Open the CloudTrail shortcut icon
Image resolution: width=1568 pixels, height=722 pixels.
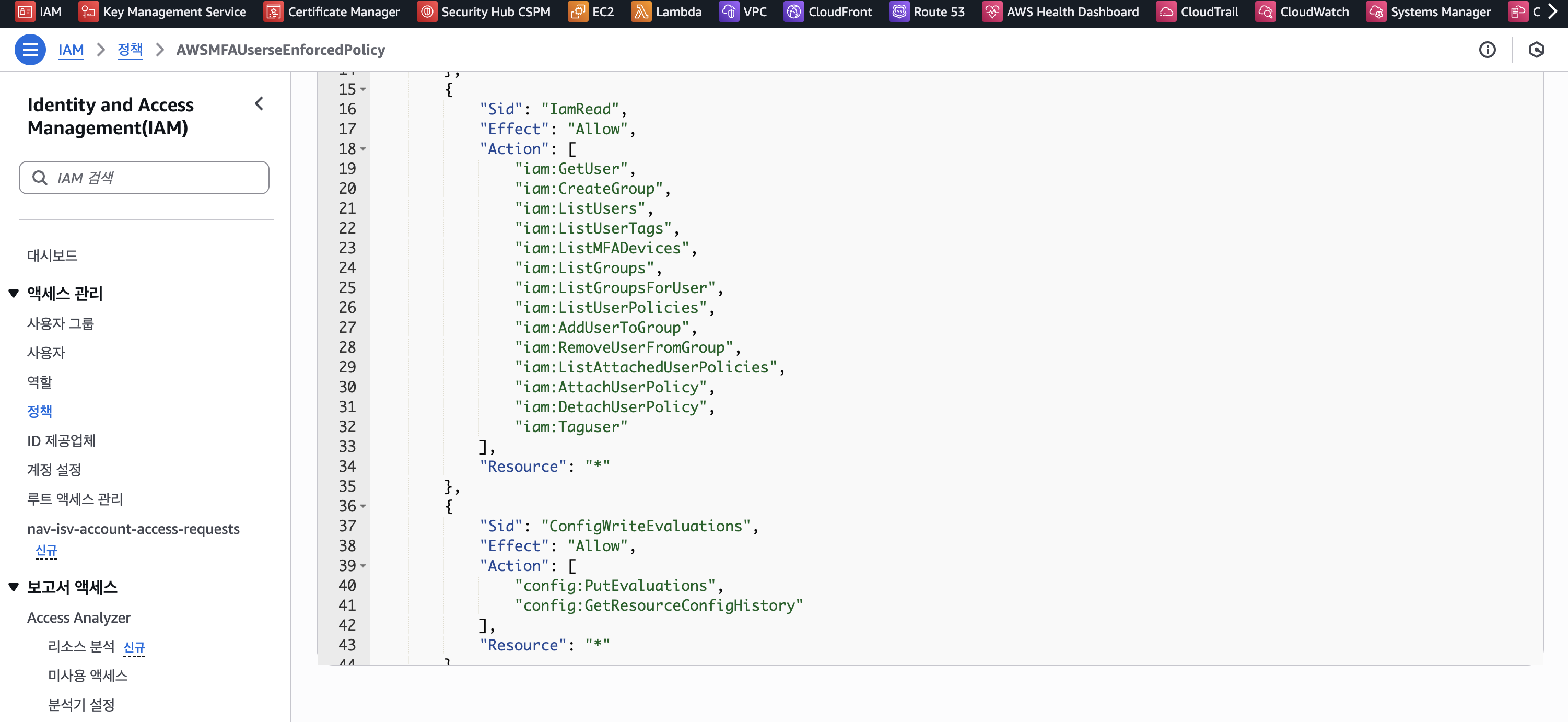point(1166,11)
